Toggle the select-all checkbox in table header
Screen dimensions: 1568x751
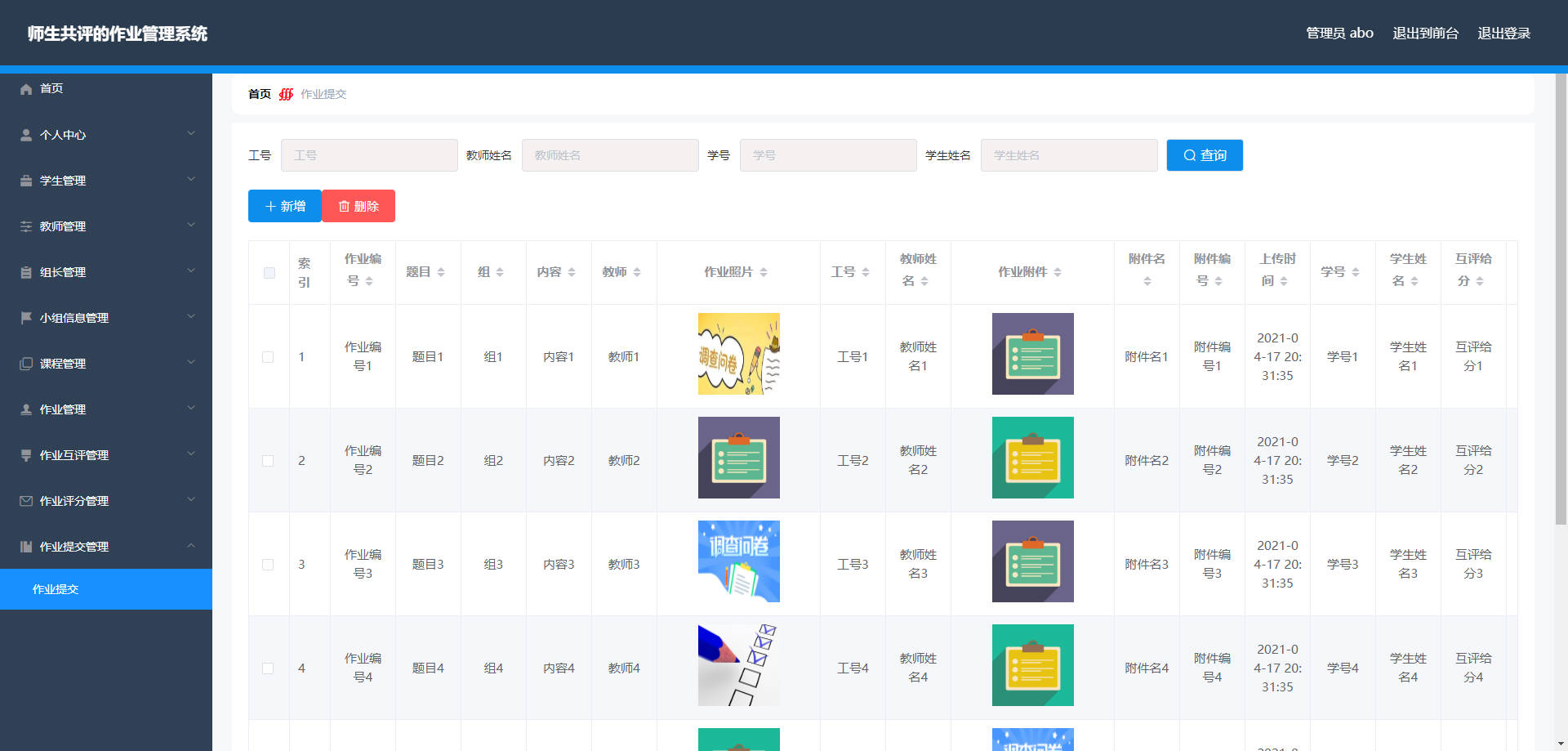[x=269, y=273]
